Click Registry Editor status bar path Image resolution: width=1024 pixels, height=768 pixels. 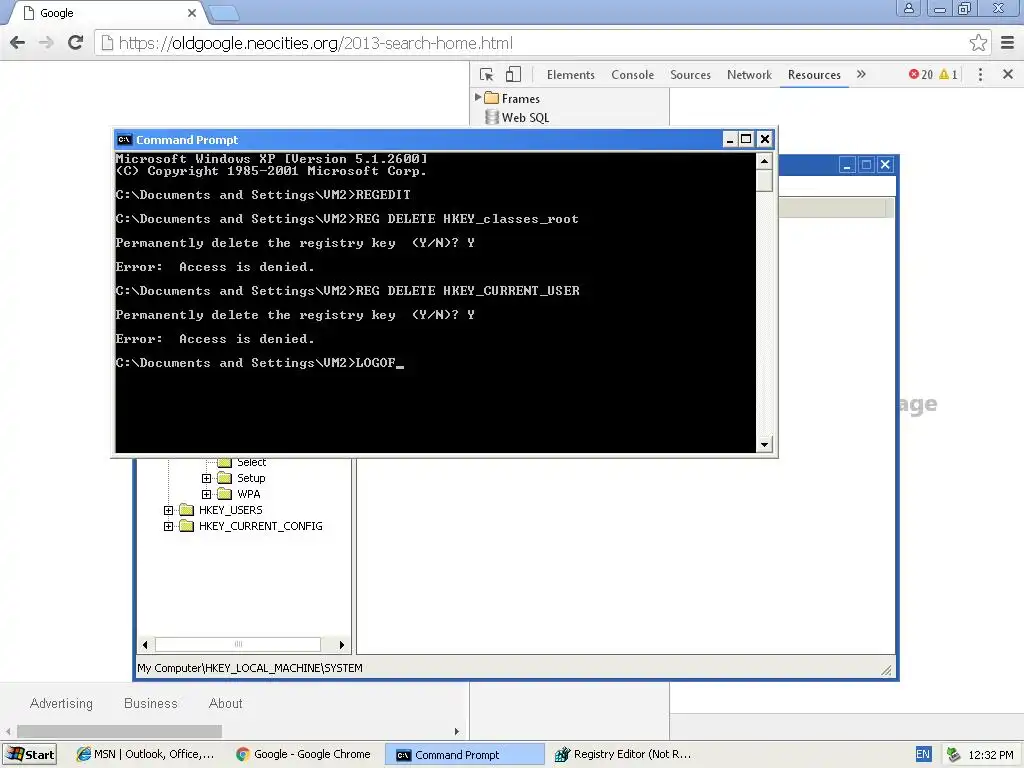pyautogui.click(x=249, y=668)
